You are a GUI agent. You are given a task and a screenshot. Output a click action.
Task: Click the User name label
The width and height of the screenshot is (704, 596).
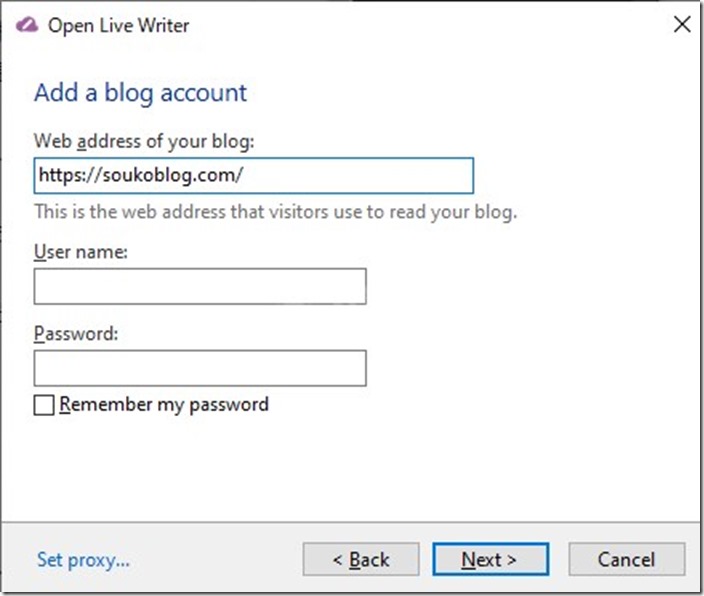[81, 252]
